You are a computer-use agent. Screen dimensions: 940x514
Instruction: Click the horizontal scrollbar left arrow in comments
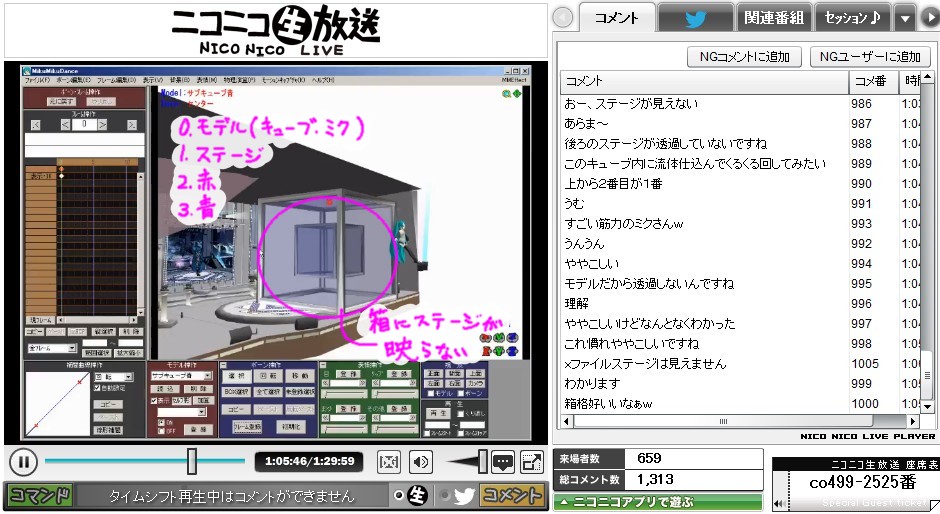tap(567, 421)
